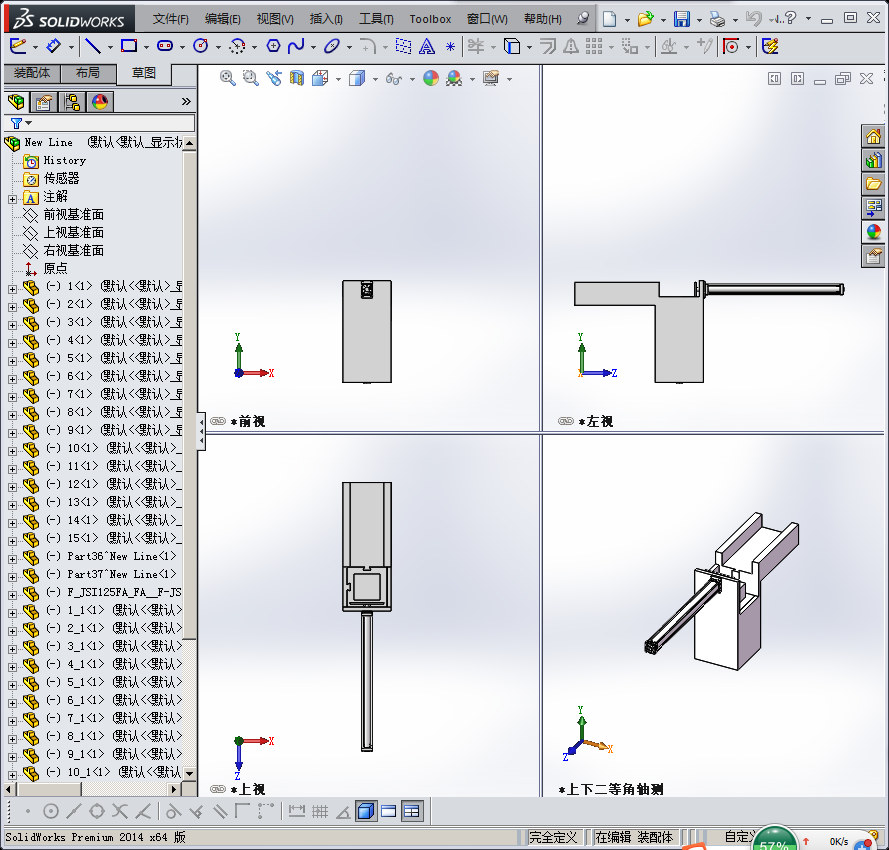
Task: Click the Edit Appearance icon
Action: point(431,78)
